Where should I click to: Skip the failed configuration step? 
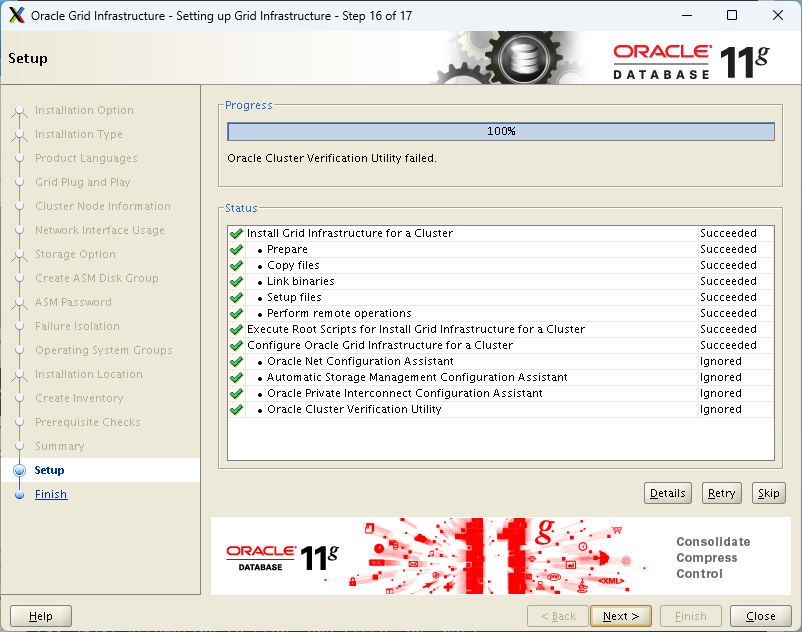point(768,493)
